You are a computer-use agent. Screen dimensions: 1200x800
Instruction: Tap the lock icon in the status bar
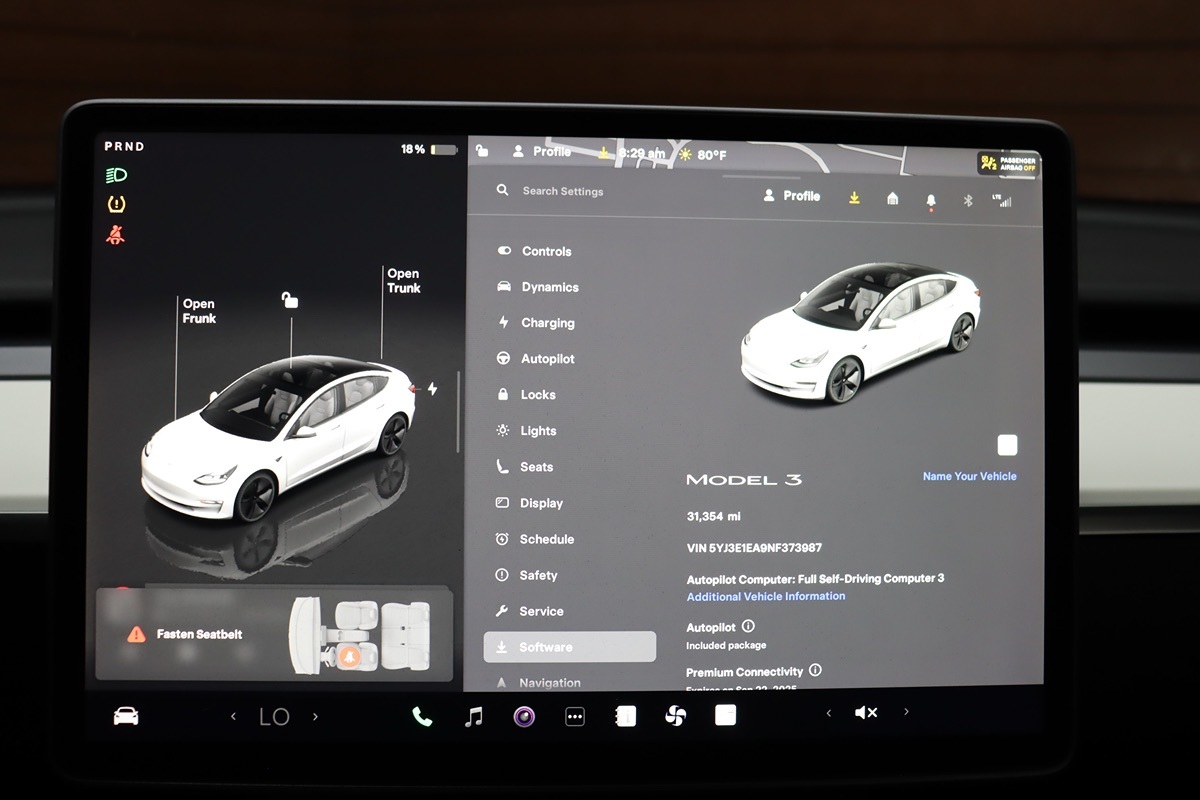coord(482,151)
